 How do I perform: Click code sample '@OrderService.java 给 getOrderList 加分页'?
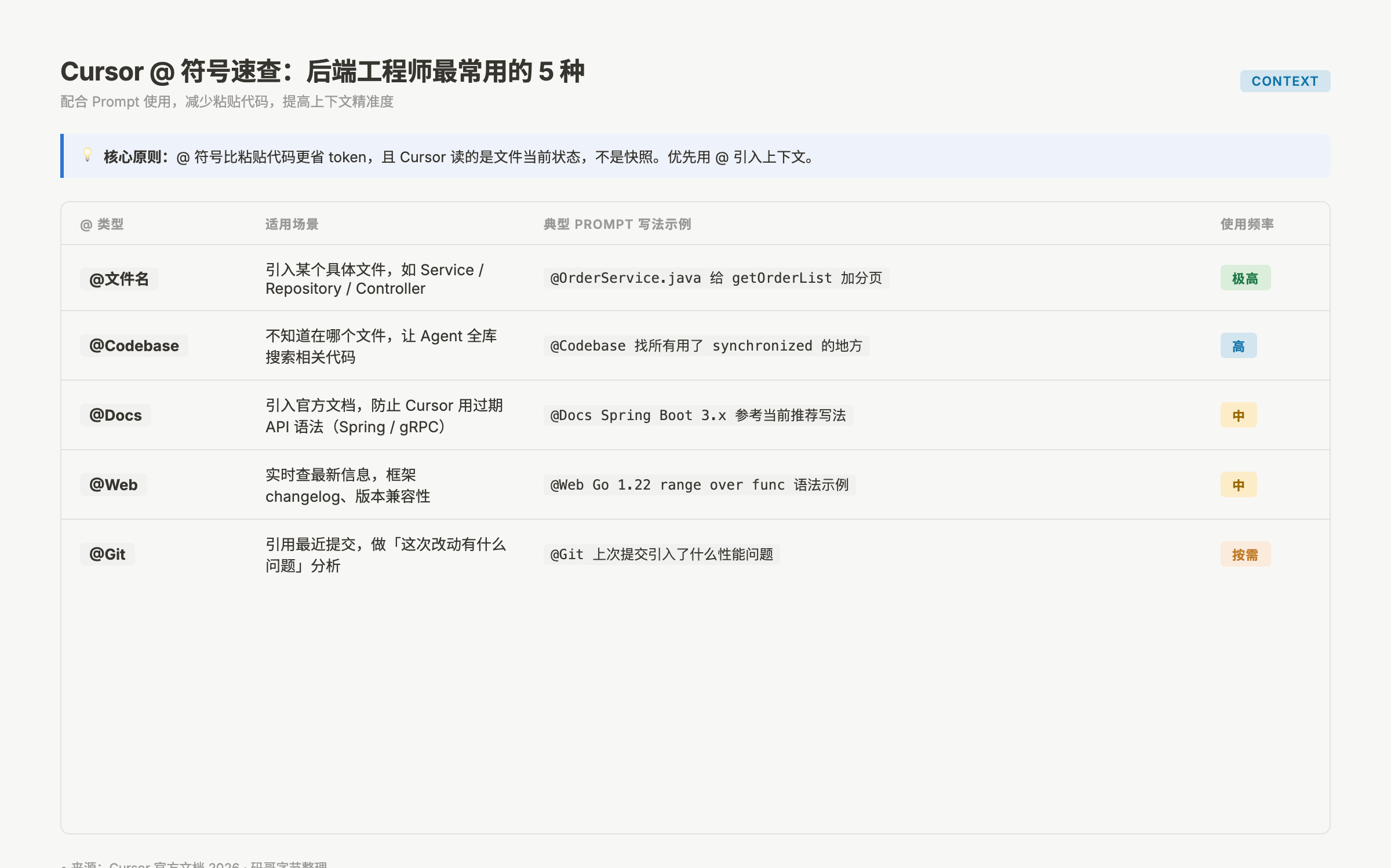click(716, 278)
